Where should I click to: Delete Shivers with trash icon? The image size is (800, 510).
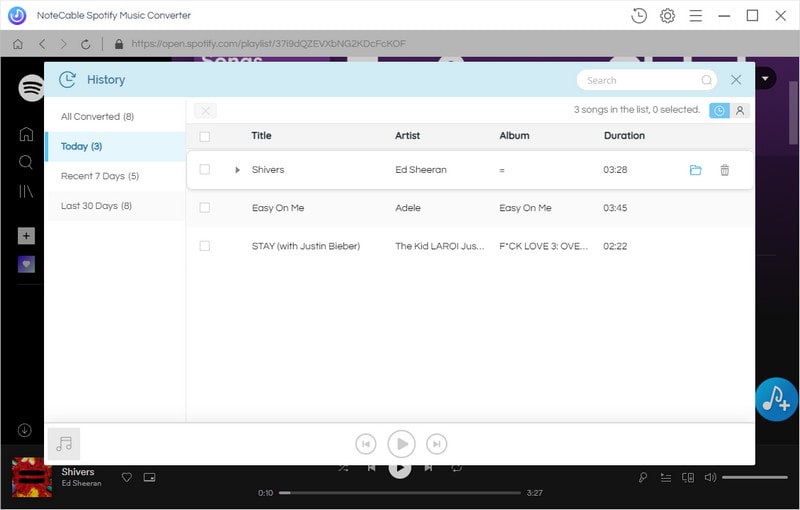[x=724, y=170]
